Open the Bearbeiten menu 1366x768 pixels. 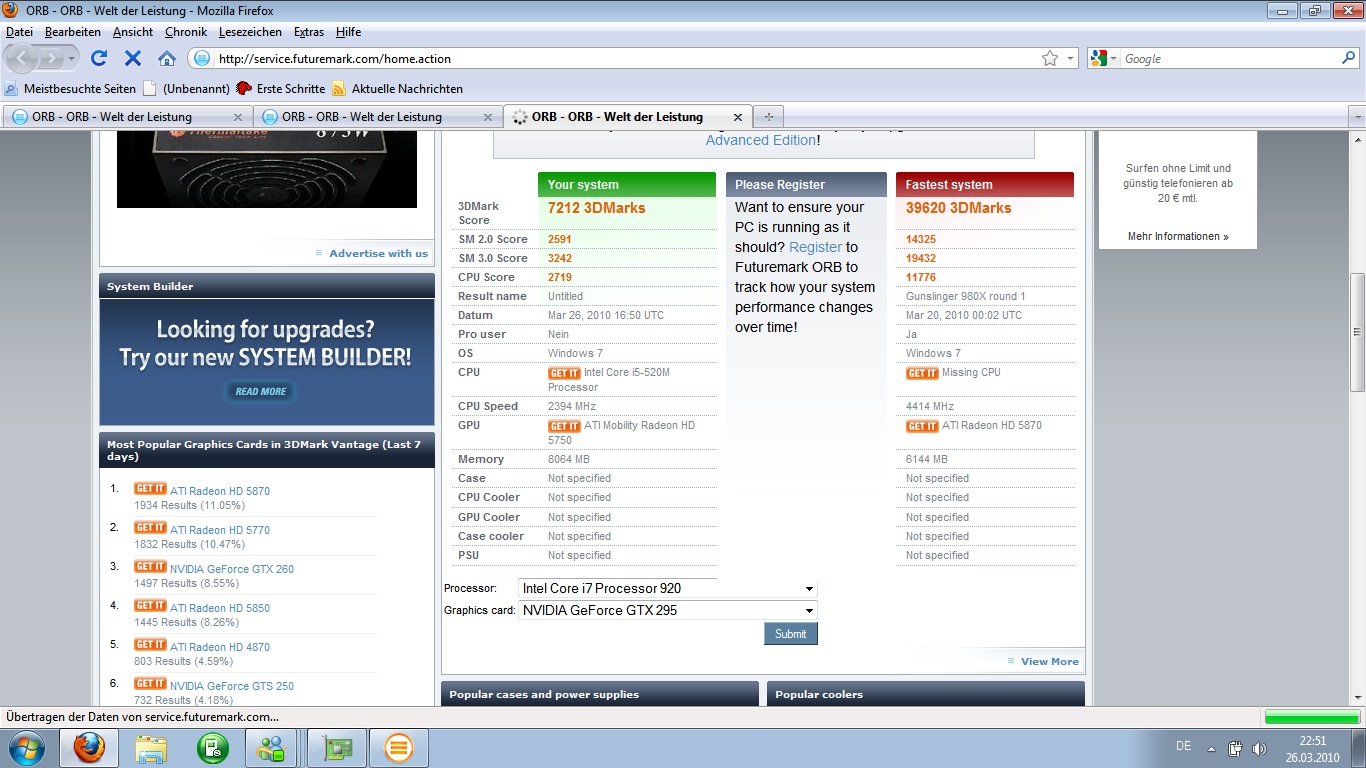coord(72,32)
